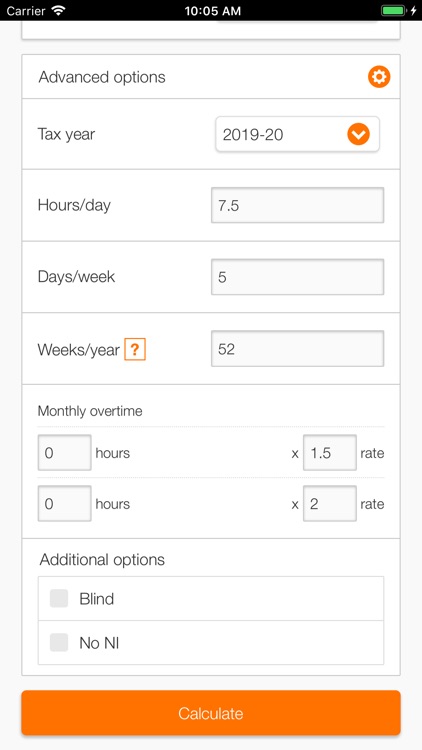Screen dimensions: 422x750
Task: Tap the No NI option label
Action: (99, 643)
